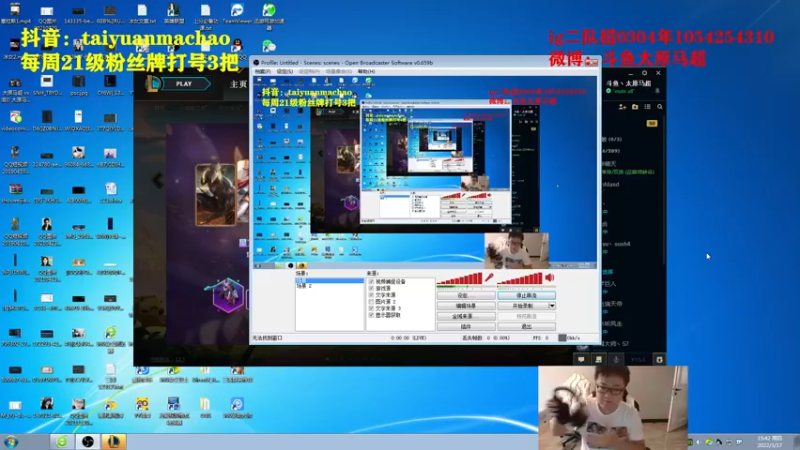Toggle the 游戏源 source checkbox

(371, 288)
